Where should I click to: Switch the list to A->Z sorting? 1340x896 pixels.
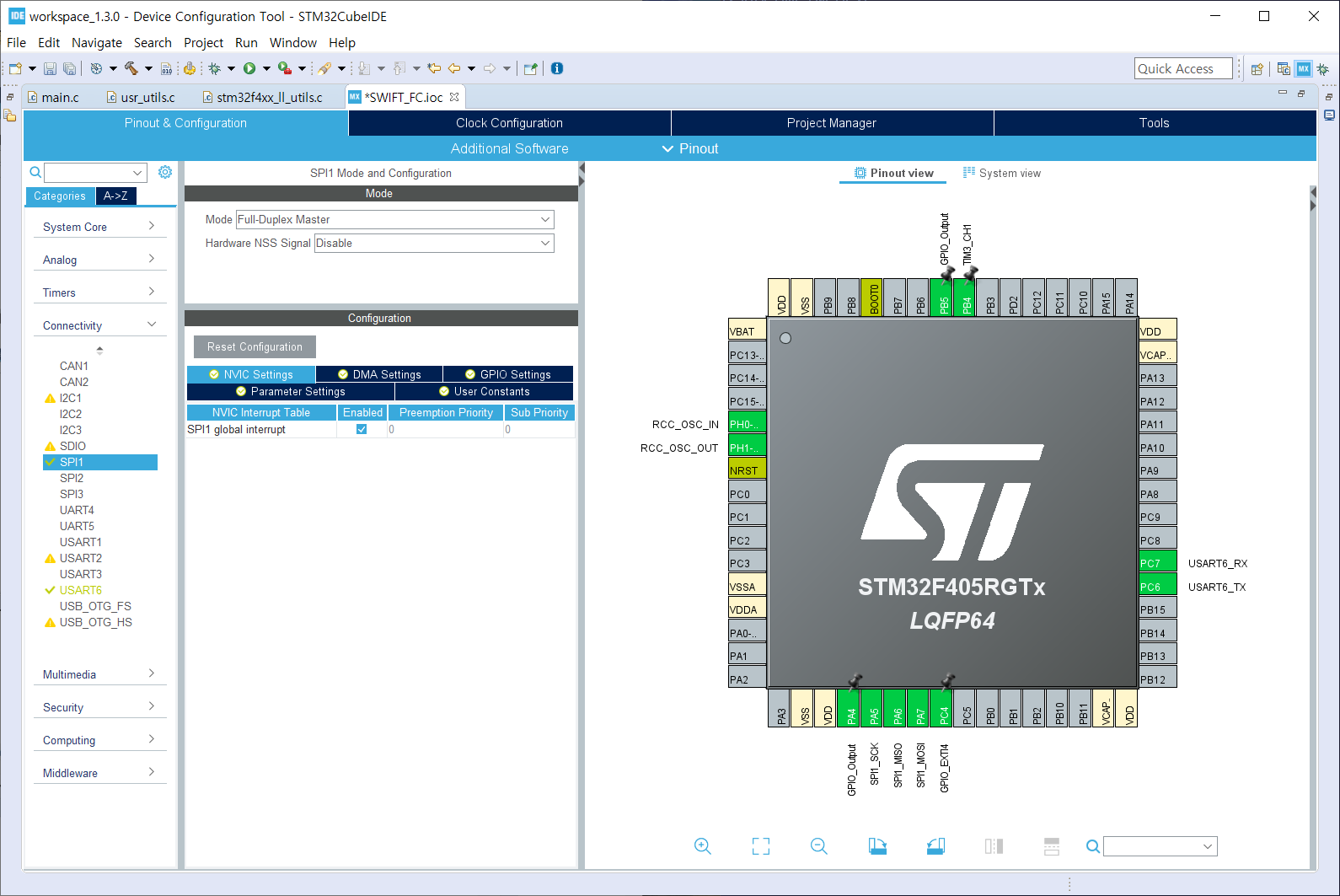coord(115,196)
